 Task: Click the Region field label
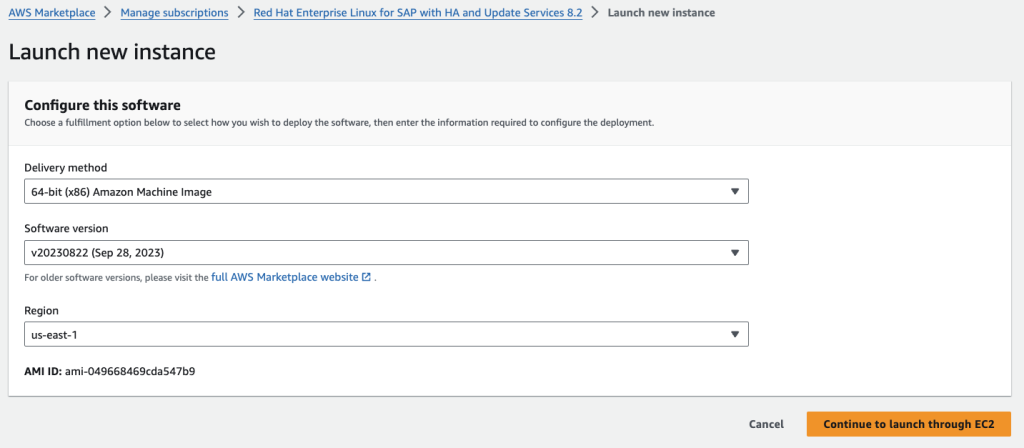42,311
